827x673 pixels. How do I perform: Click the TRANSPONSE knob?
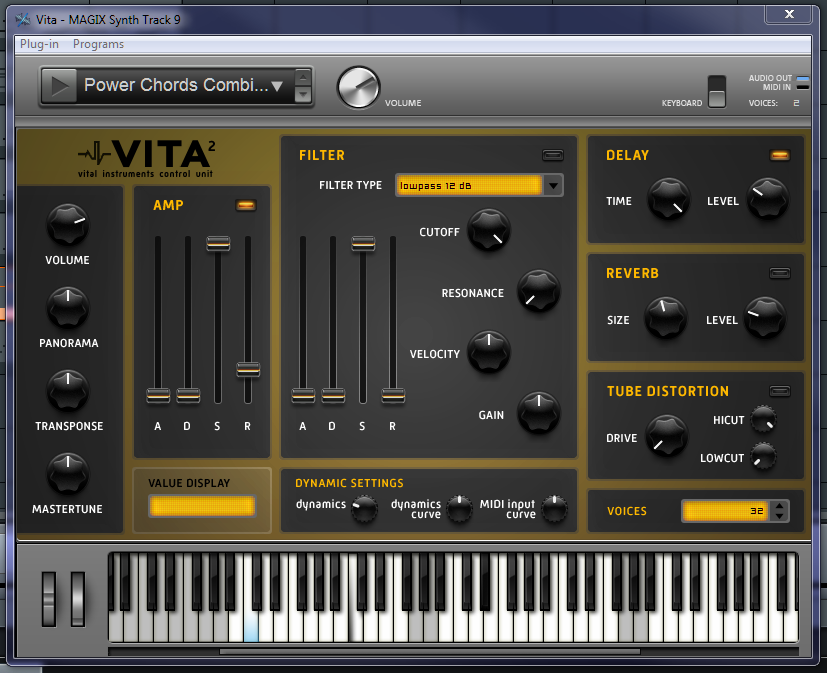click(x=68, y=390)
